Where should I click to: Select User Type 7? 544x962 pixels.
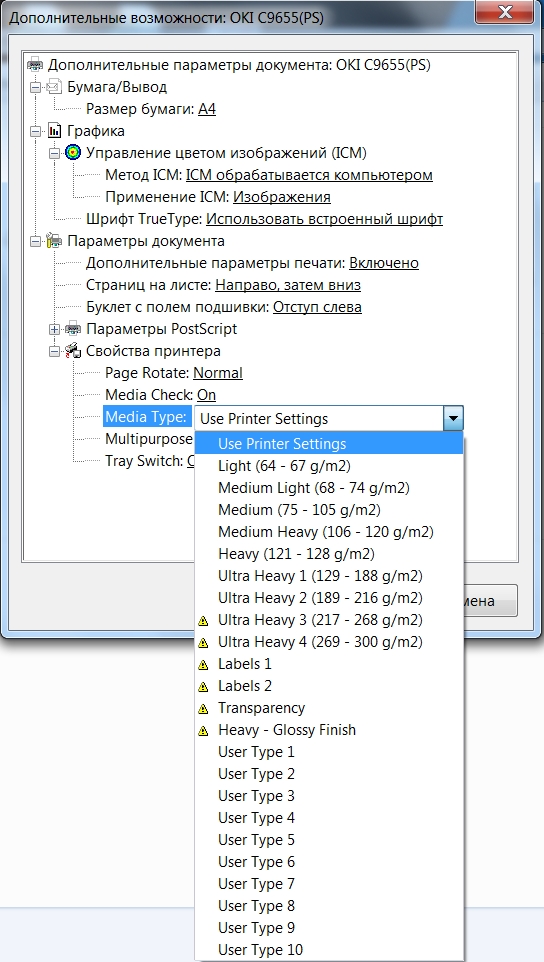click(329, 884)
